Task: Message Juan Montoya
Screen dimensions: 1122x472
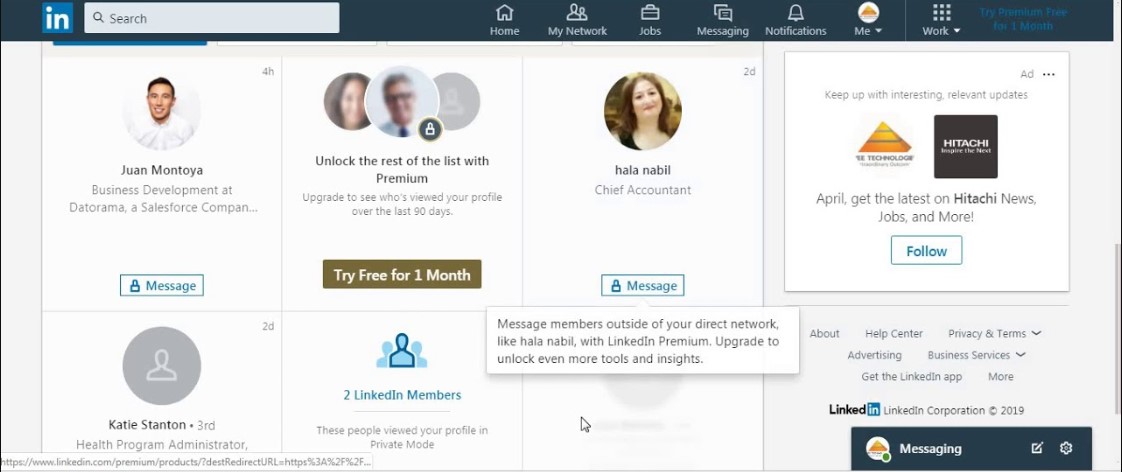Action: (162, 285)
